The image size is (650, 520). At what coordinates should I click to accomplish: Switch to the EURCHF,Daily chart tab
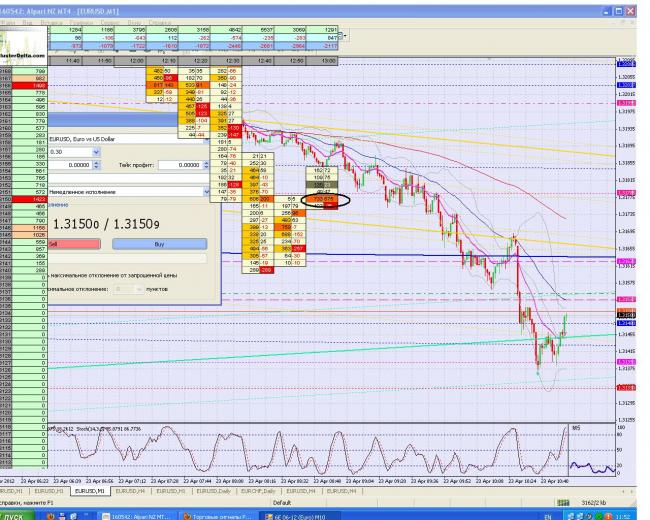point(258,491)
